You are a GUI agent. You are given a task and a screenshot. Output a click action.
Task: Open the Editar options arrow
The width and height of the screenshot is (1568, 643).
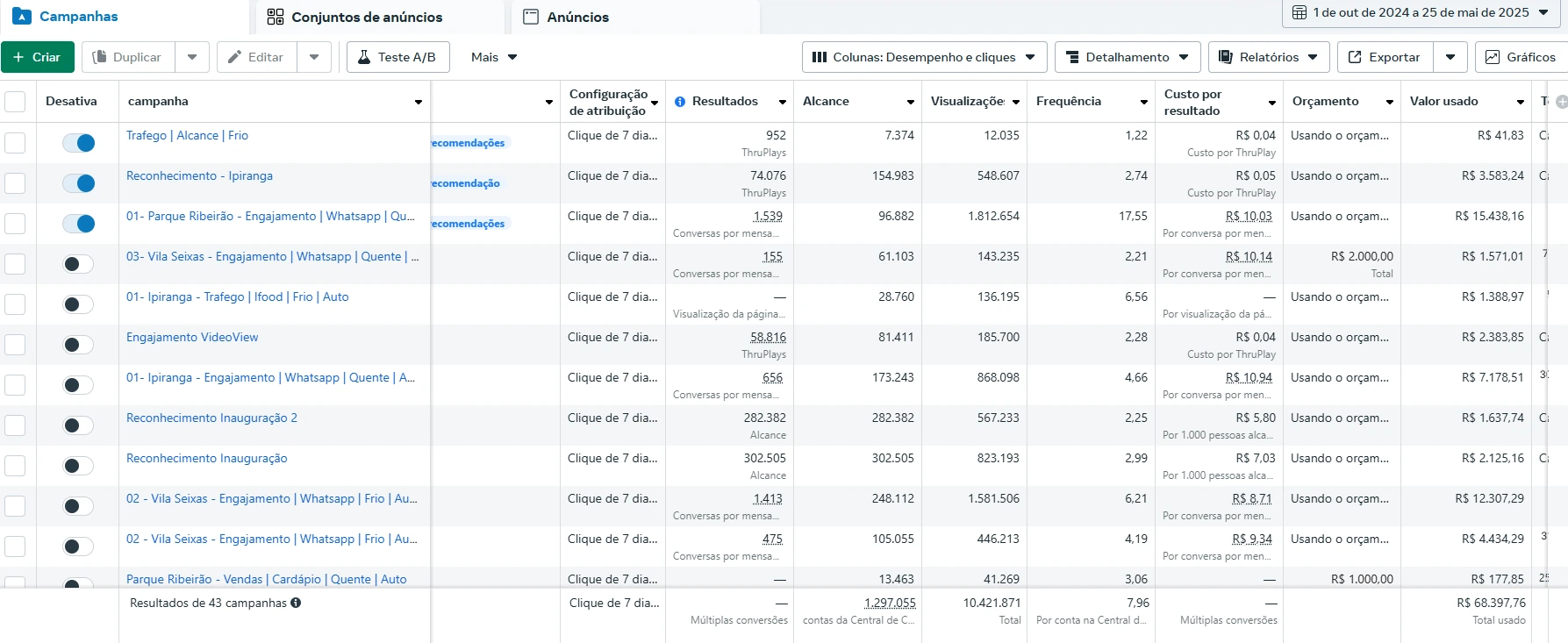click(x=314, y=57)
